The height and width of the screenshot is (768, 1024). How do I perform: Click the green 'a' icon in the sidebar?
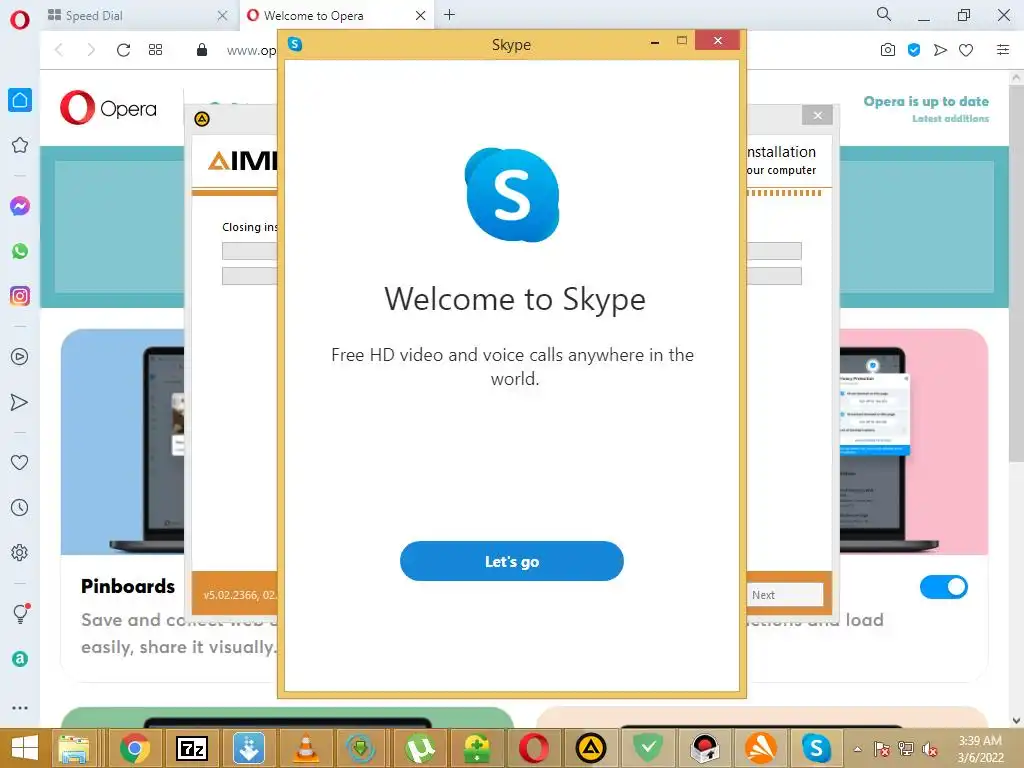point(20,659)
